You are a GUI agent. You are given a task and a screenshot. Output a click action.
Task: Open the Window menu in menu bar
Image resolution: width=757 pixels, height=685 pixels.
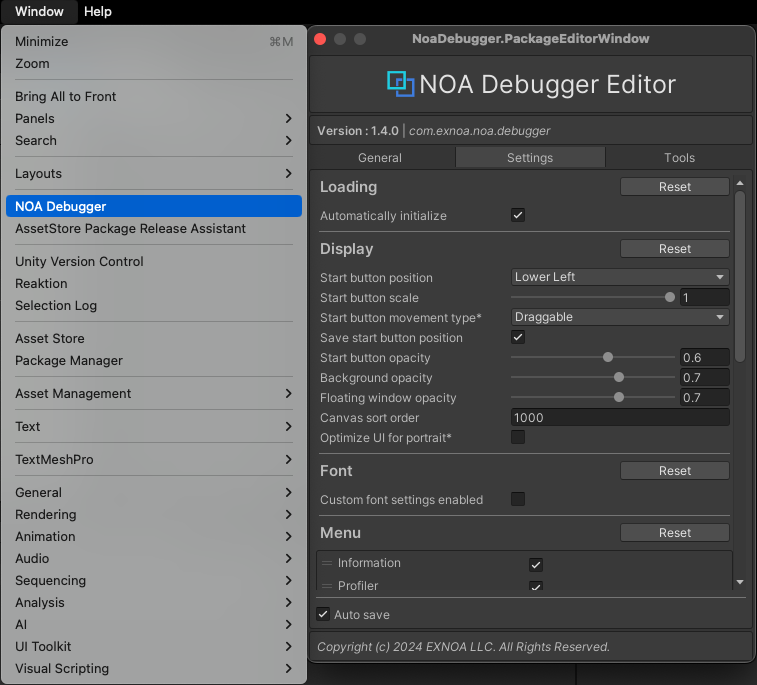coord(39,12)
